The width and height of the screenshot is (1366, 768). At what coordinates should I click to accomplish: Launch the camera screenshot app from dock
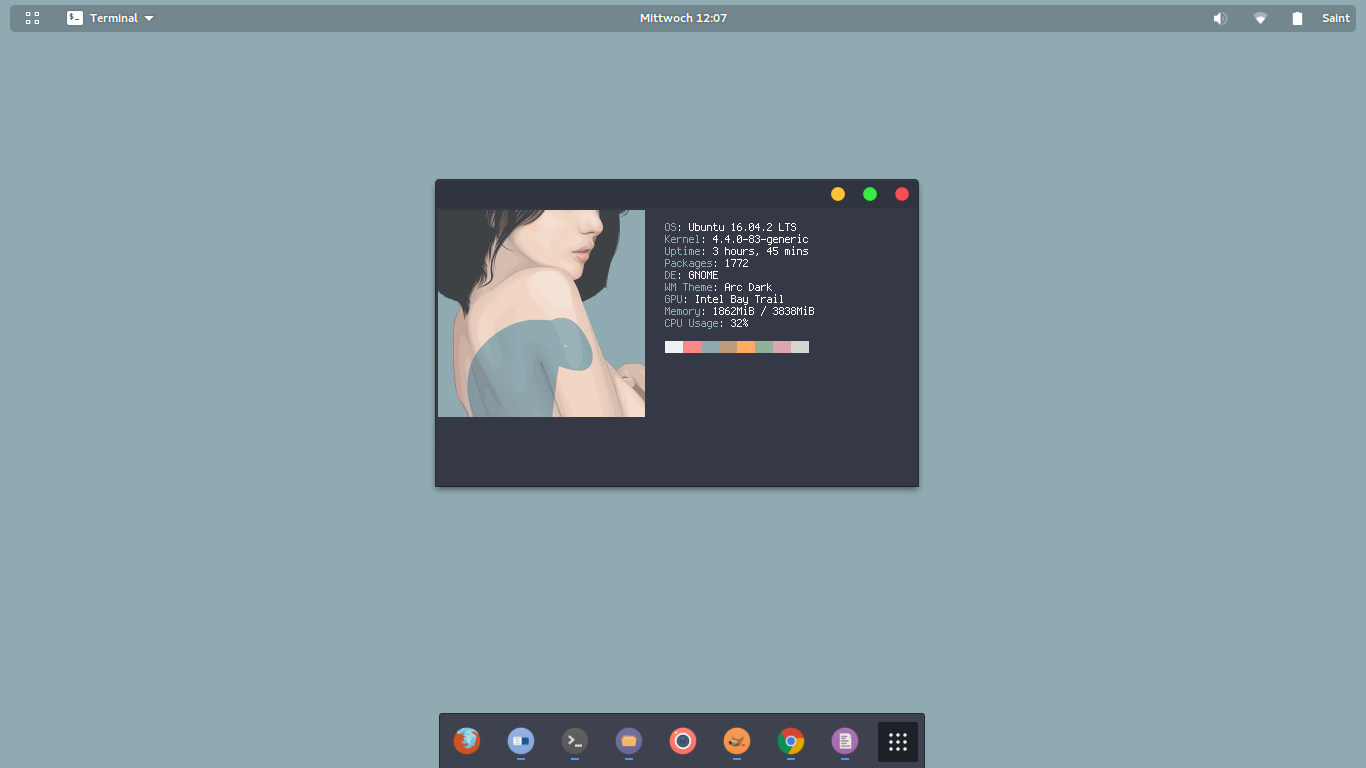click(683, 741)
